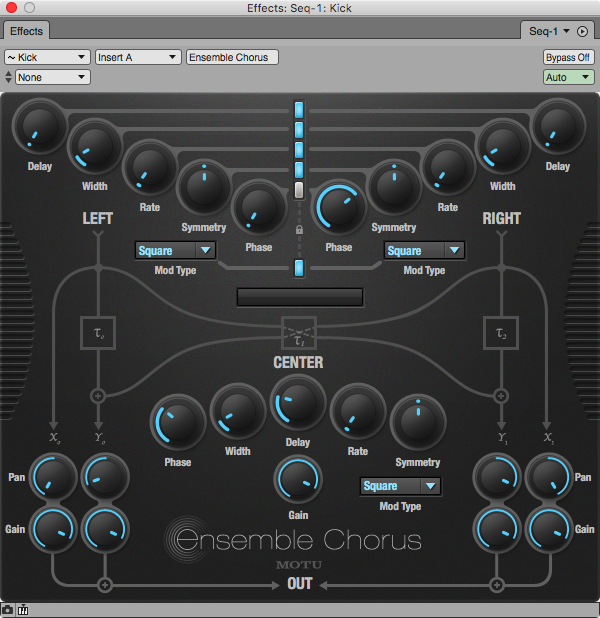Toggle the Mod Type link switch
Screen dimensions: 600x618
(x=299, y=268)
